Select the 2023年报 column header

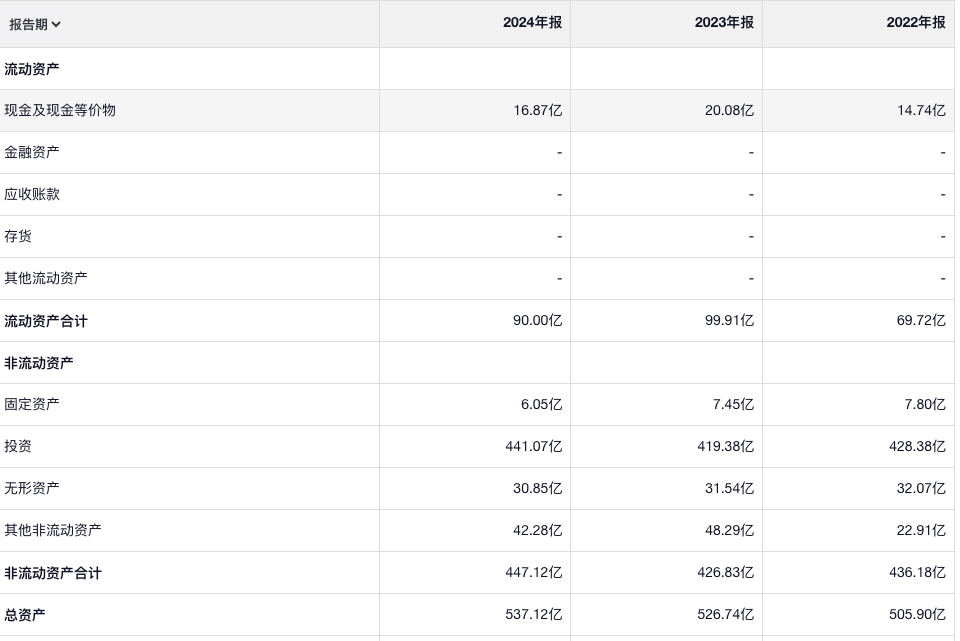pyautogui.click(x=724, y=23)
